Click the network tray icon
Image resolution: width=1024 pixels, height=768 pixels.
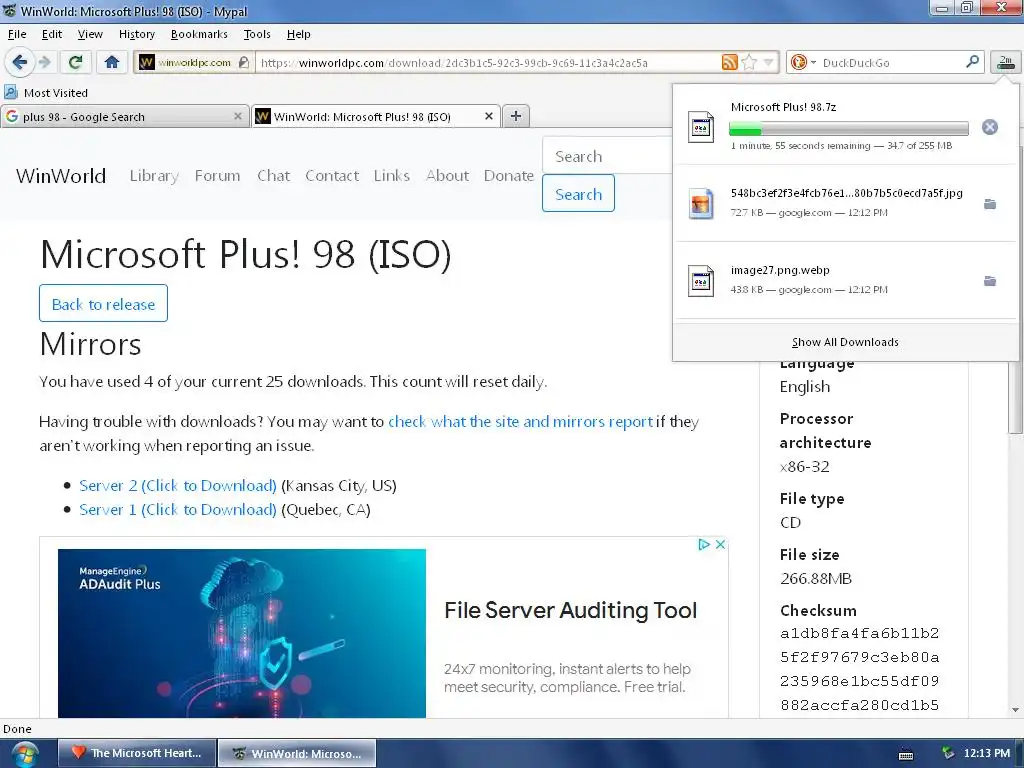[x=948, y=754]
